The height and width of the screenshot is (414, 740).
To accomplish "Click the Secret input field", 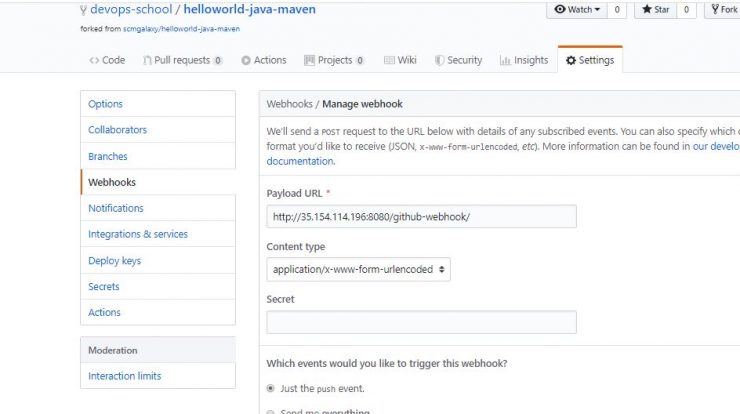I will point(421,322).
